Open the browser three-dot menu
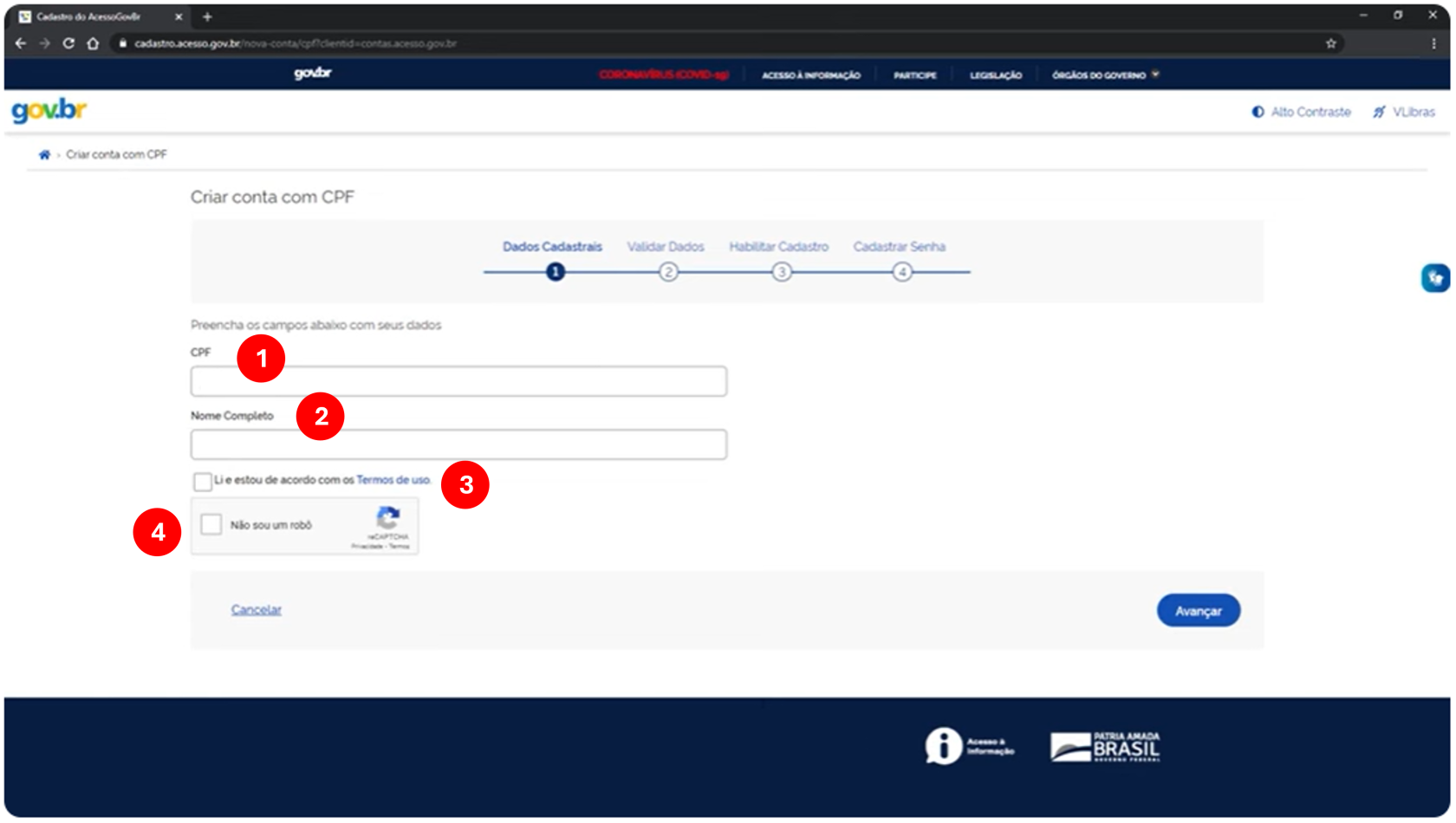 click(1433, 43)
